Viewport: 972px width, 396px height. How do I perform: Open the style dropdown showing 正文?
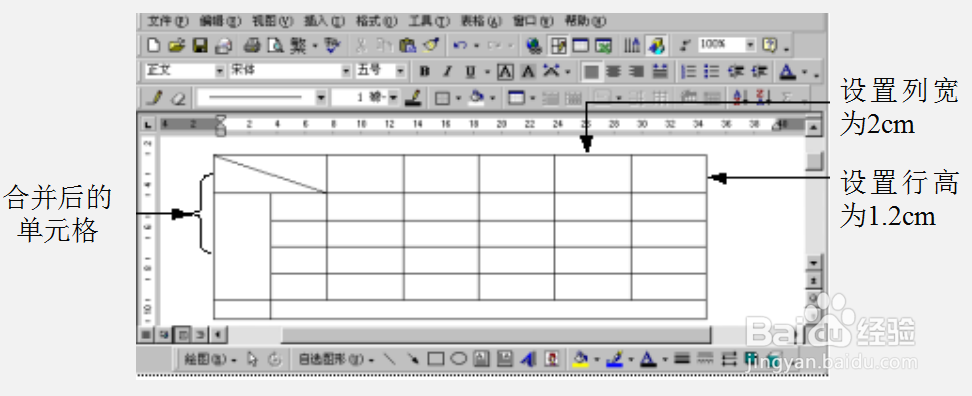(219, 71)
